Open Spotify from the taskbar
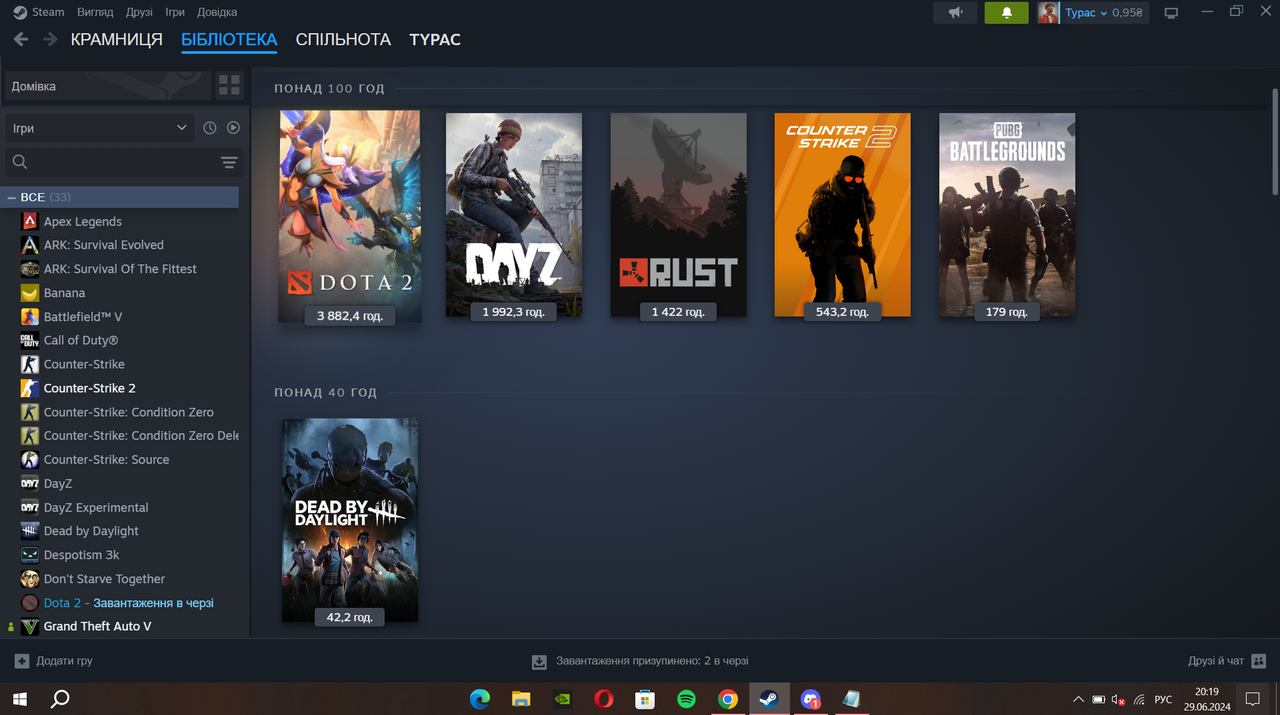Viewport: 1280px width, 715px height. (x=686, y=699)
